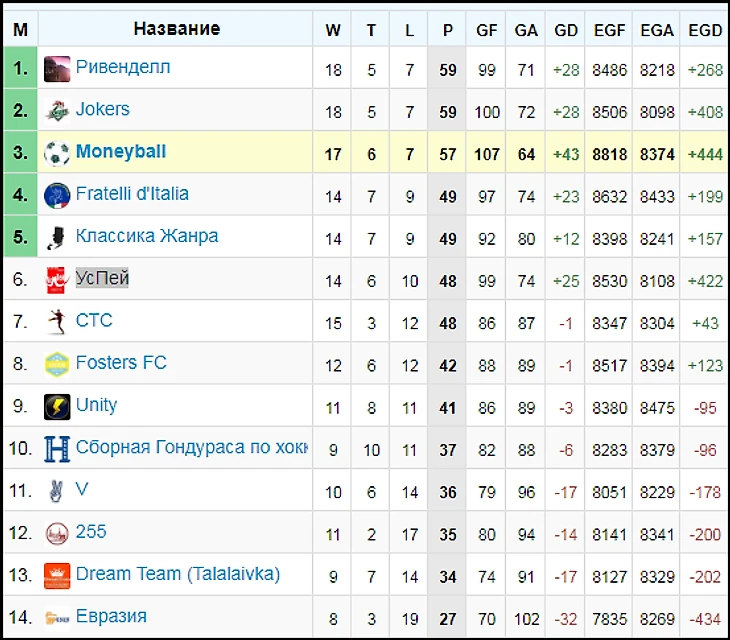
Task: Click the W wins column header
Action: coord(333,30)
